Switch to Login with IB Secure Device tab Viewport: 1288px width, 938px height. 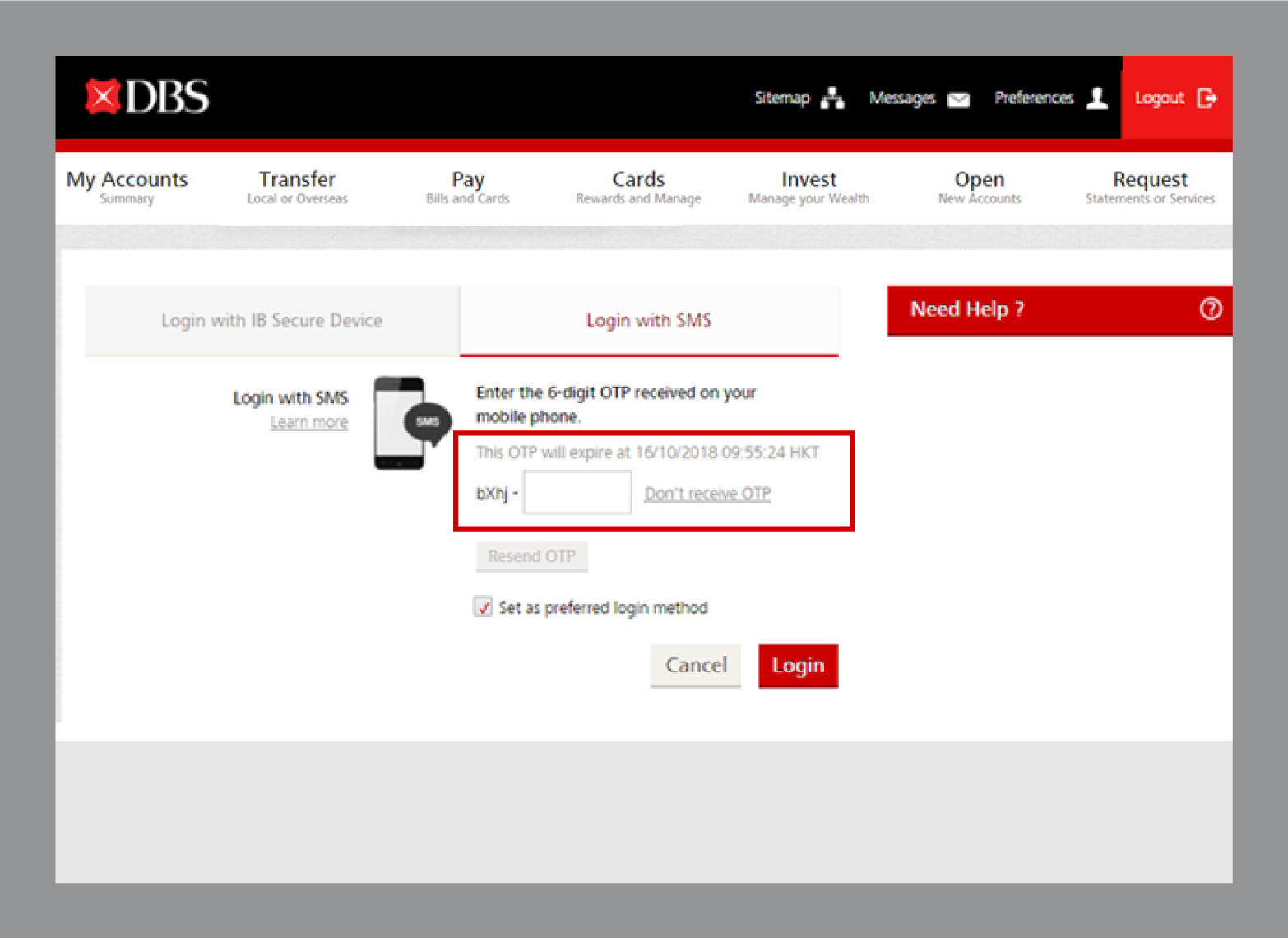click(x=271, y=321)
